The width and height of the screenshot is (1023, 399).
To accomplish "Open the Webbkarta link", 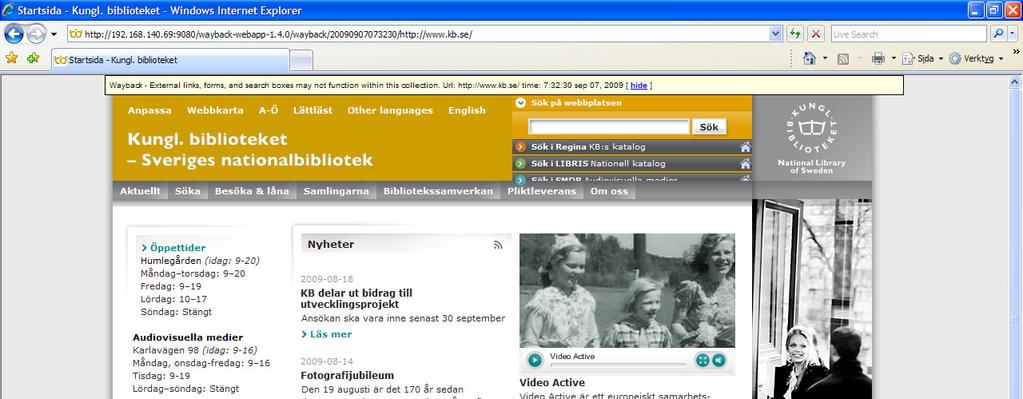I will [215, 110].
